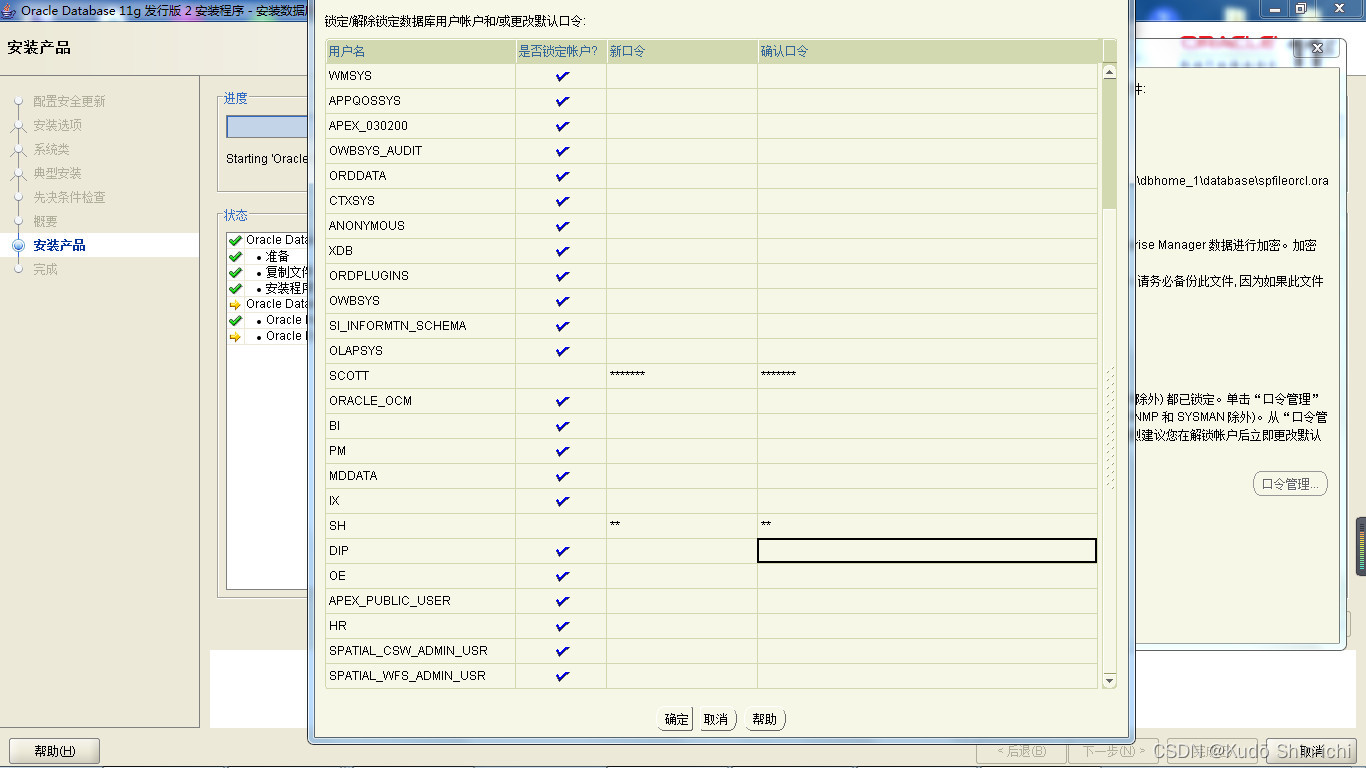Click the account table scrollbar thumb
1366x768 pixels.
coord(1109,145)
